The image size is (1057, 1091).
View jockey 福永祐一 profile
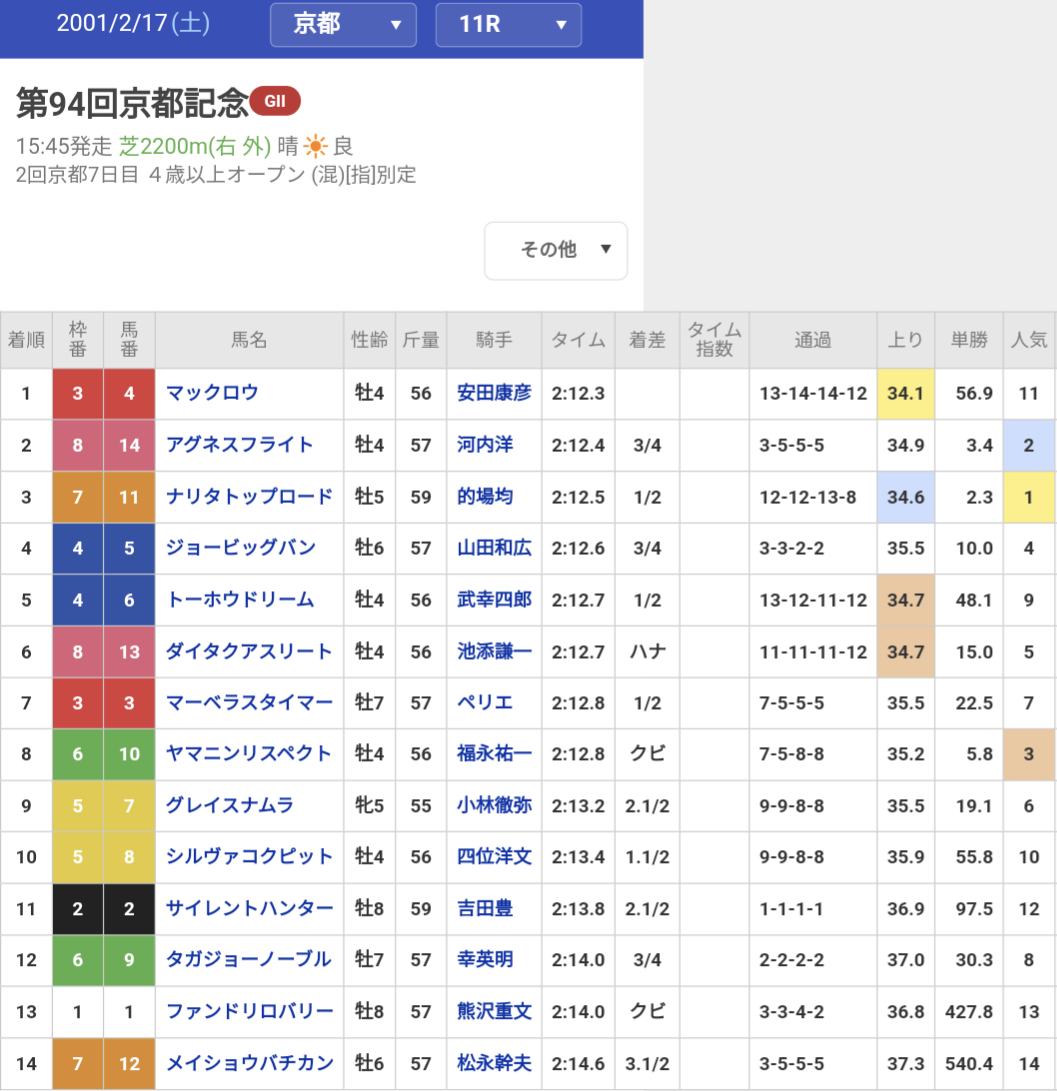click(x=494, y=754)
